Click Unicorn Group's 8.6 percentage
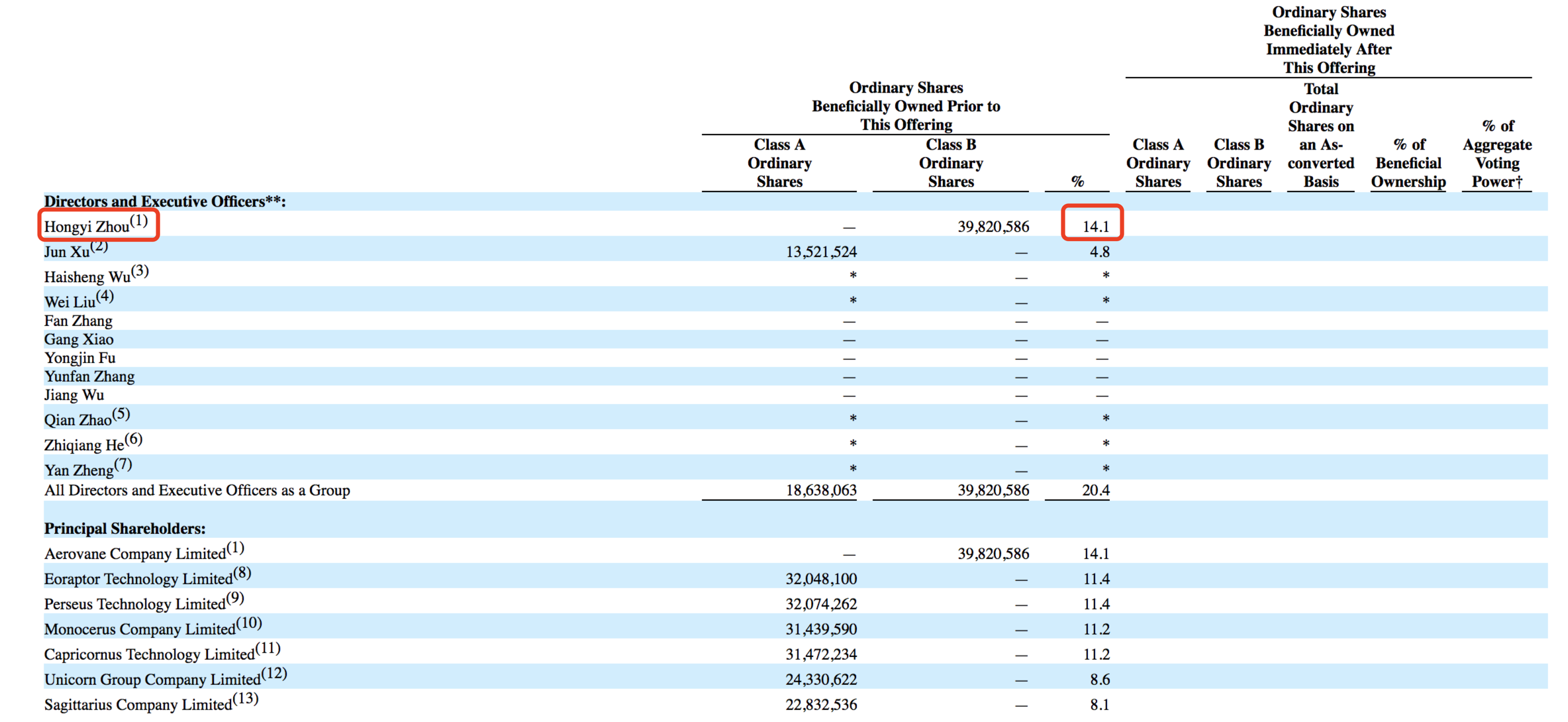 coord(1099,680)
